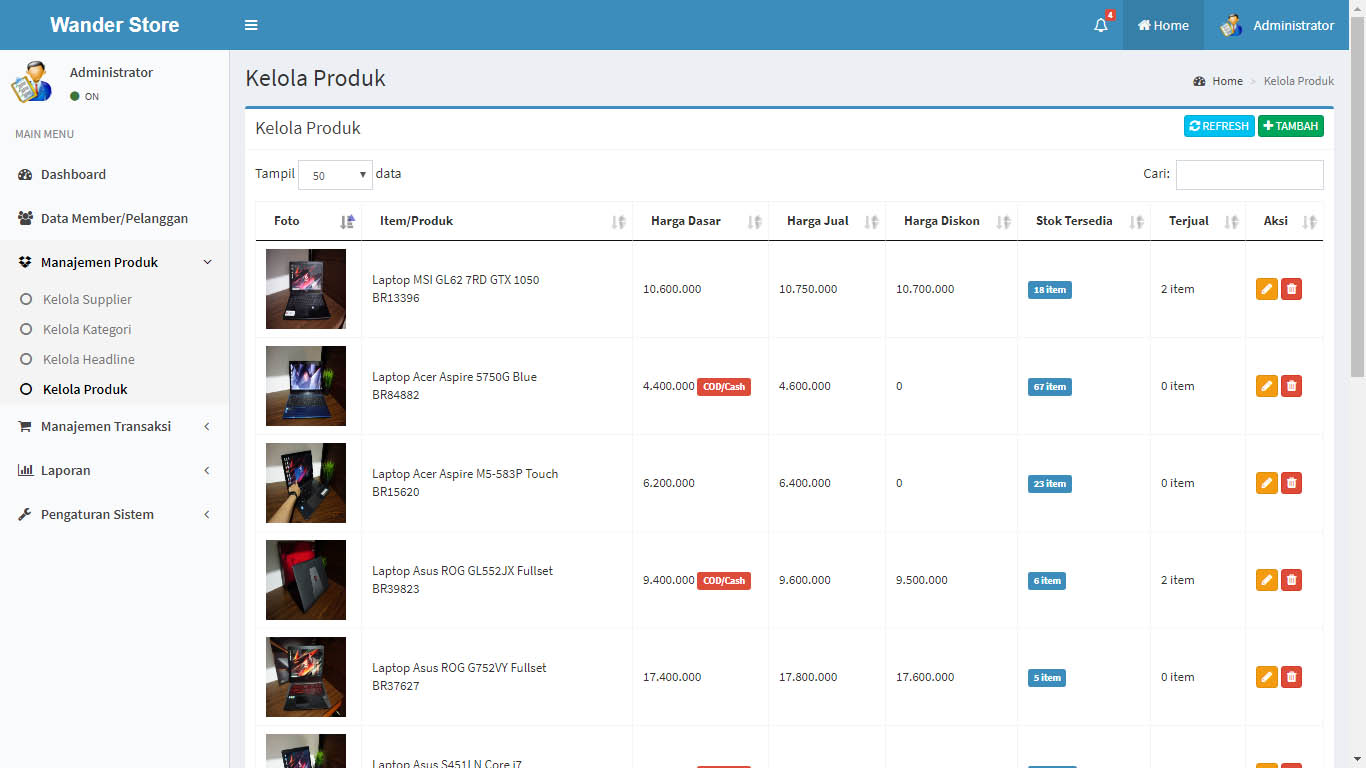Click the ON status indicator
1366x768 pixels.
tap(85, 97)
